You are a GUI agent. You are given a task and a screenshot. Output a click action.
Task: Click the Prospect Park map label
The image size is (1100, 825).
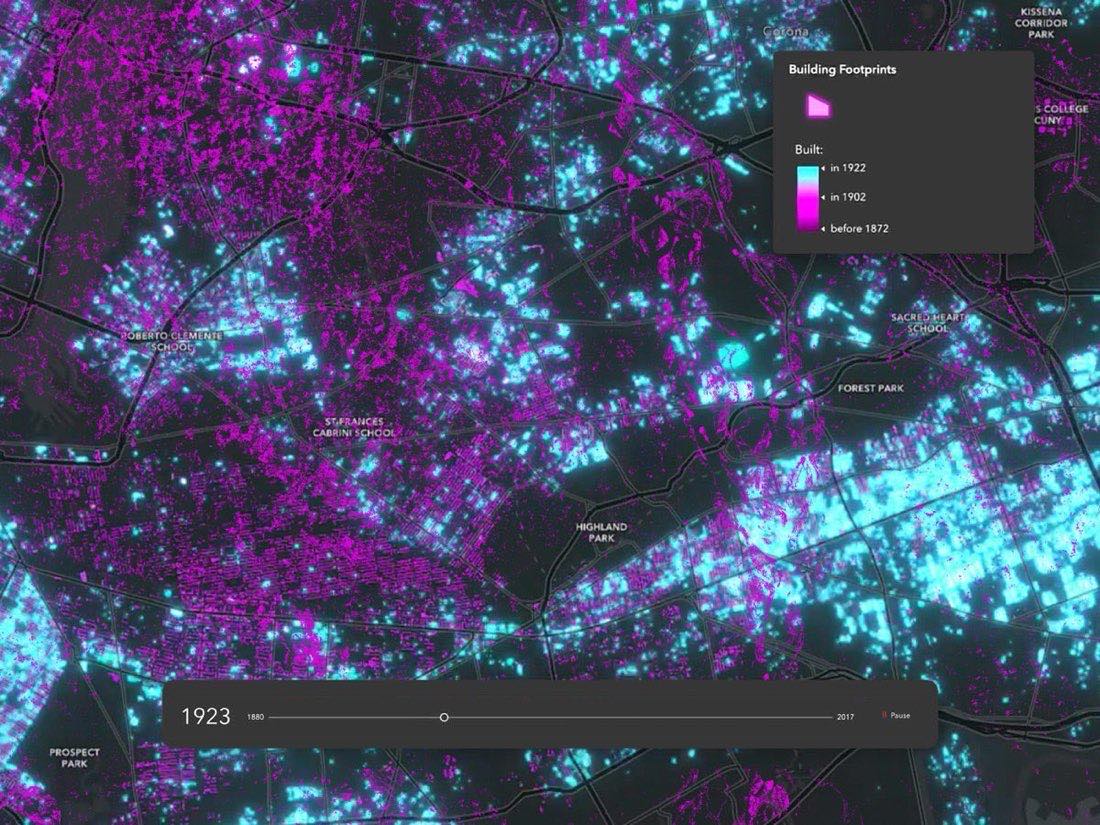coord(74,758)
